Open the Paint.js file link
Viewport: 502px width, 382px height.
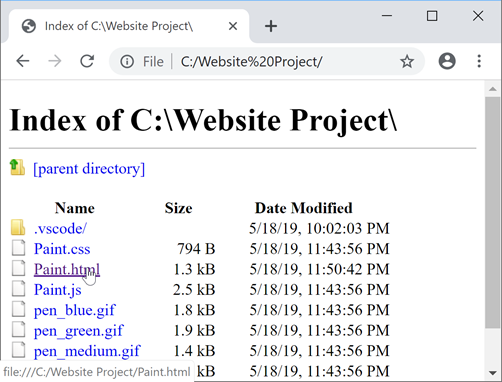(58, 290)
